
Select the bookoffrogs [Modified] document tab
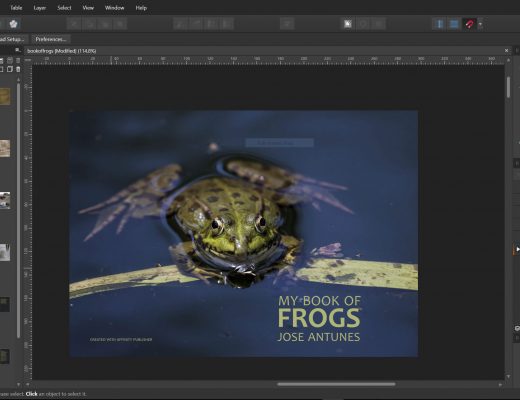[x=62, y=51]
